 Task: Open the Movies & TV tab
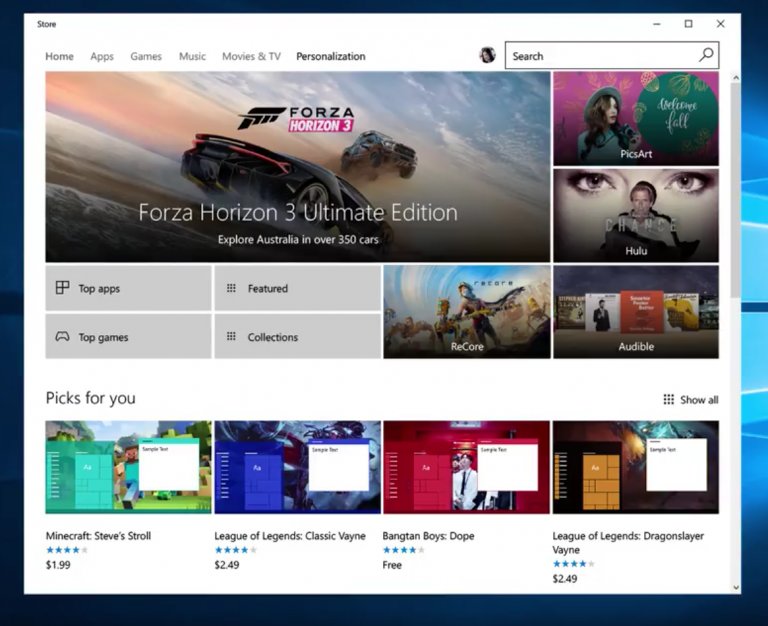click(x=251, y=57)
